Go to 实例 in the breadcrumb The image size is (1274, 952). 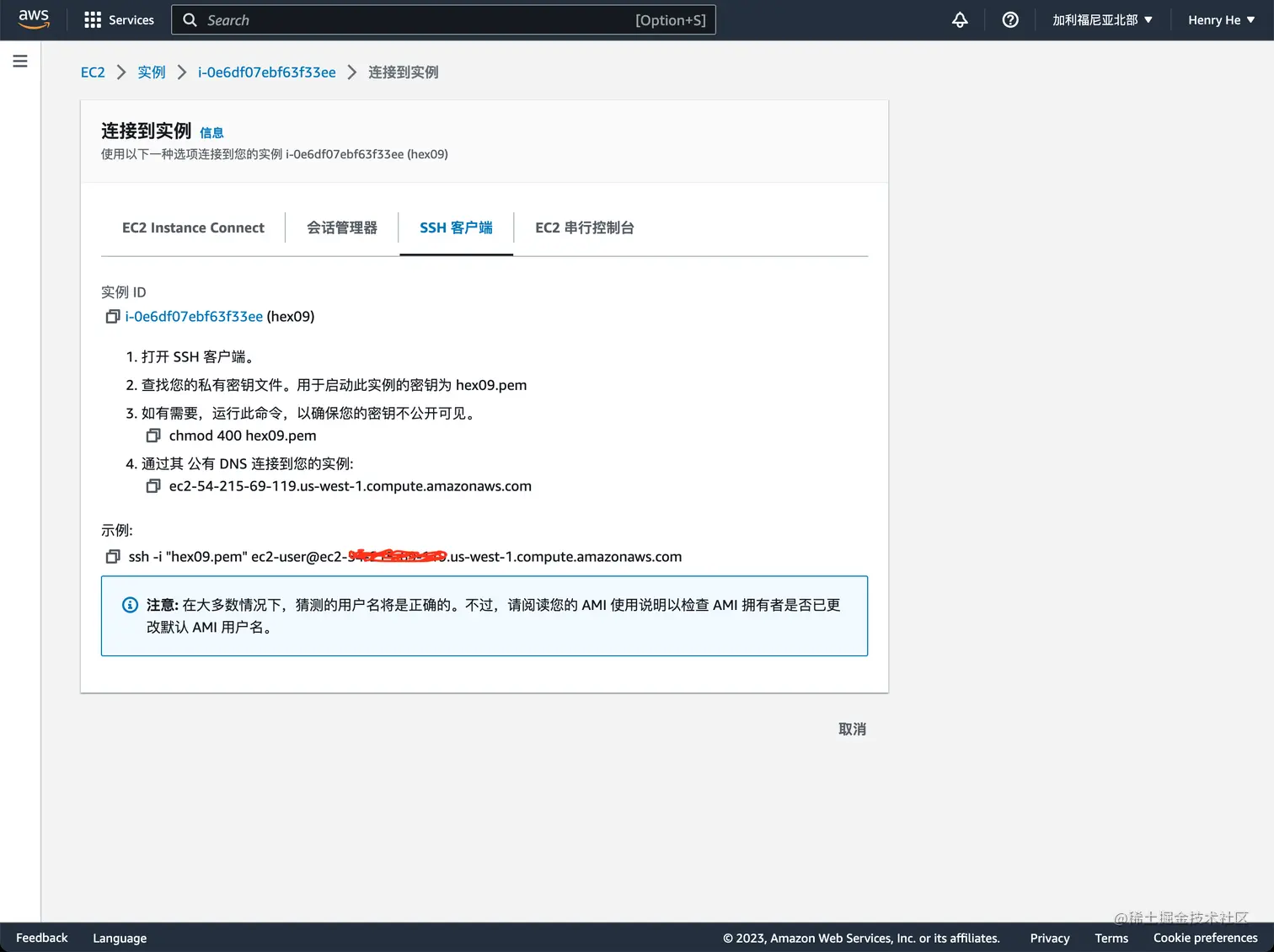click(152, 72)
